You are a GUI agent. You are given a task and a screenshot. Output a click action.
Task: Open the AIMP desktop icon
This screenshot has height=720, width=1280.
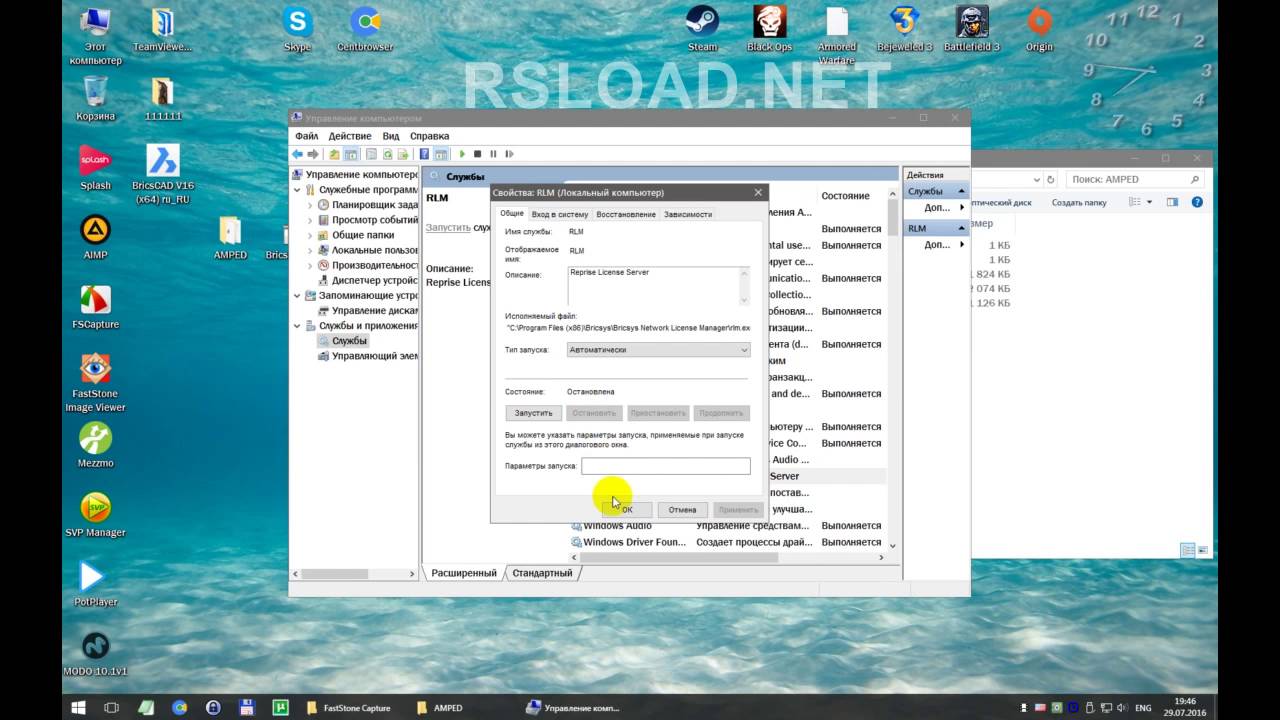point(95,237)
